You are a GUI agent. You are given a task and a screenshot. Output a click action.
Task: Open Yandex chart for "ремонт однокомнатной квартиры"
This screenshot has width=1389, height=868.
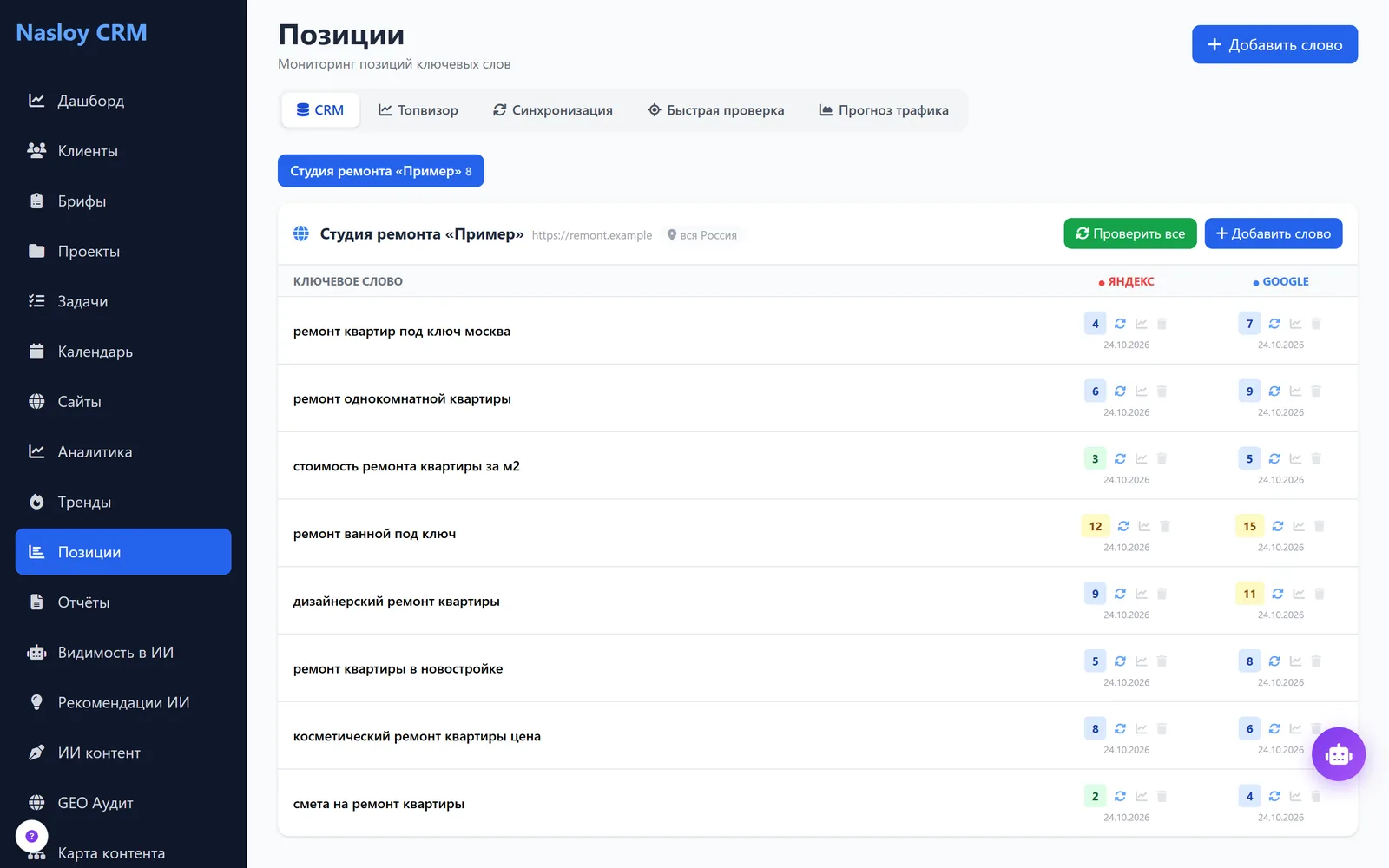1141,391
